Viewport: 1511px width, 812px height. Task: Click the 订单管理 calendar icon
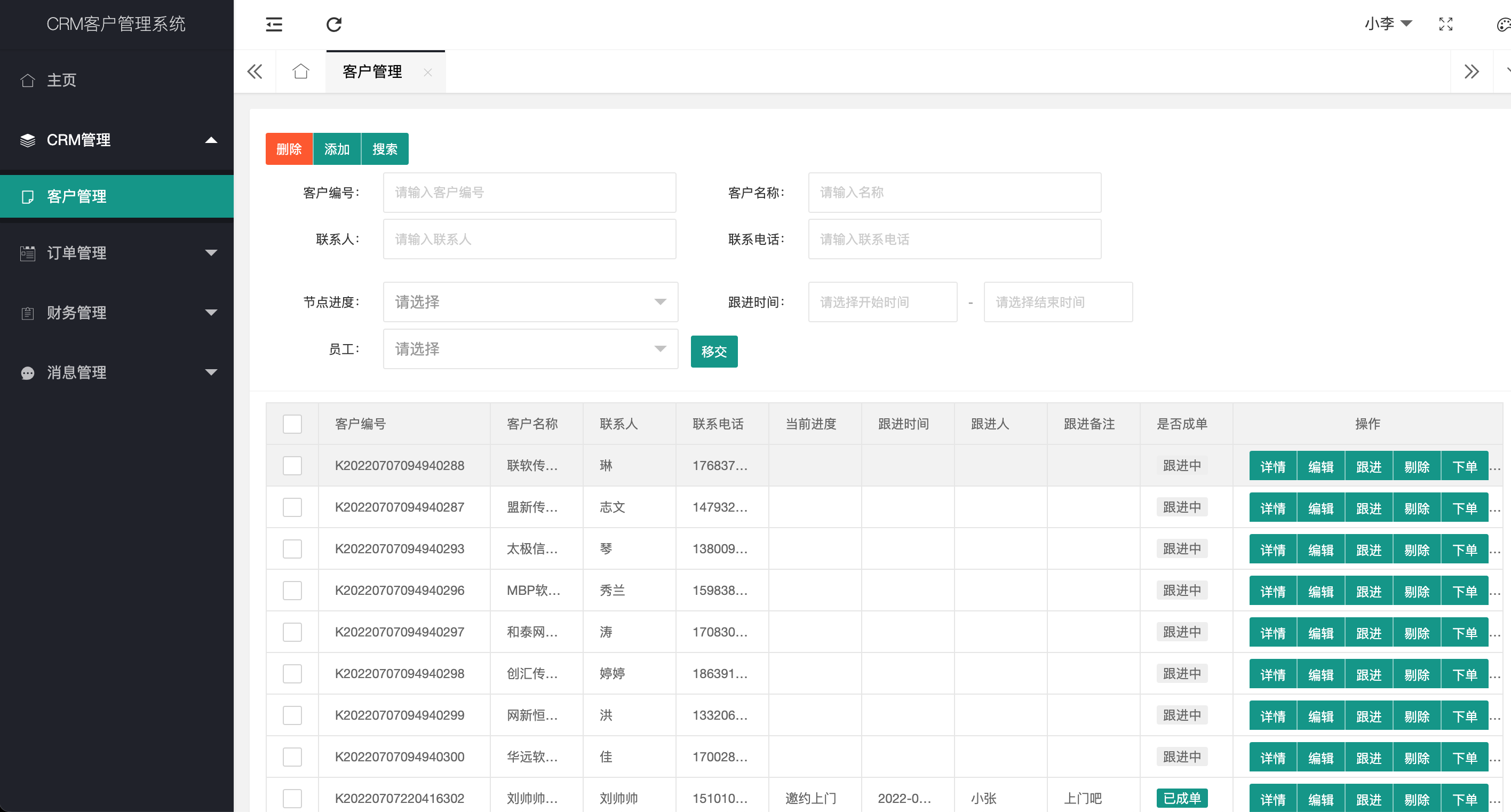pyautogui.click(x=28, y=253)
